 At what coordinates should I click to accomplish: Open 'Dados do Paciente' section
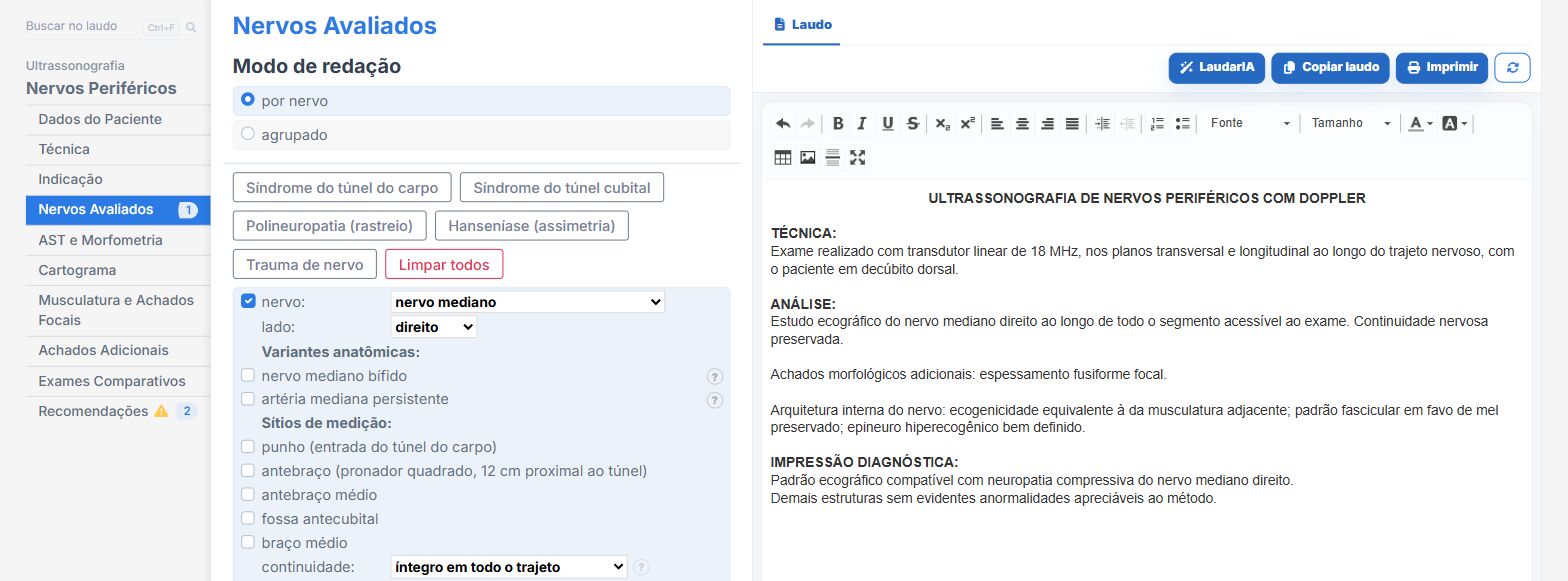(x=118, y=119)
